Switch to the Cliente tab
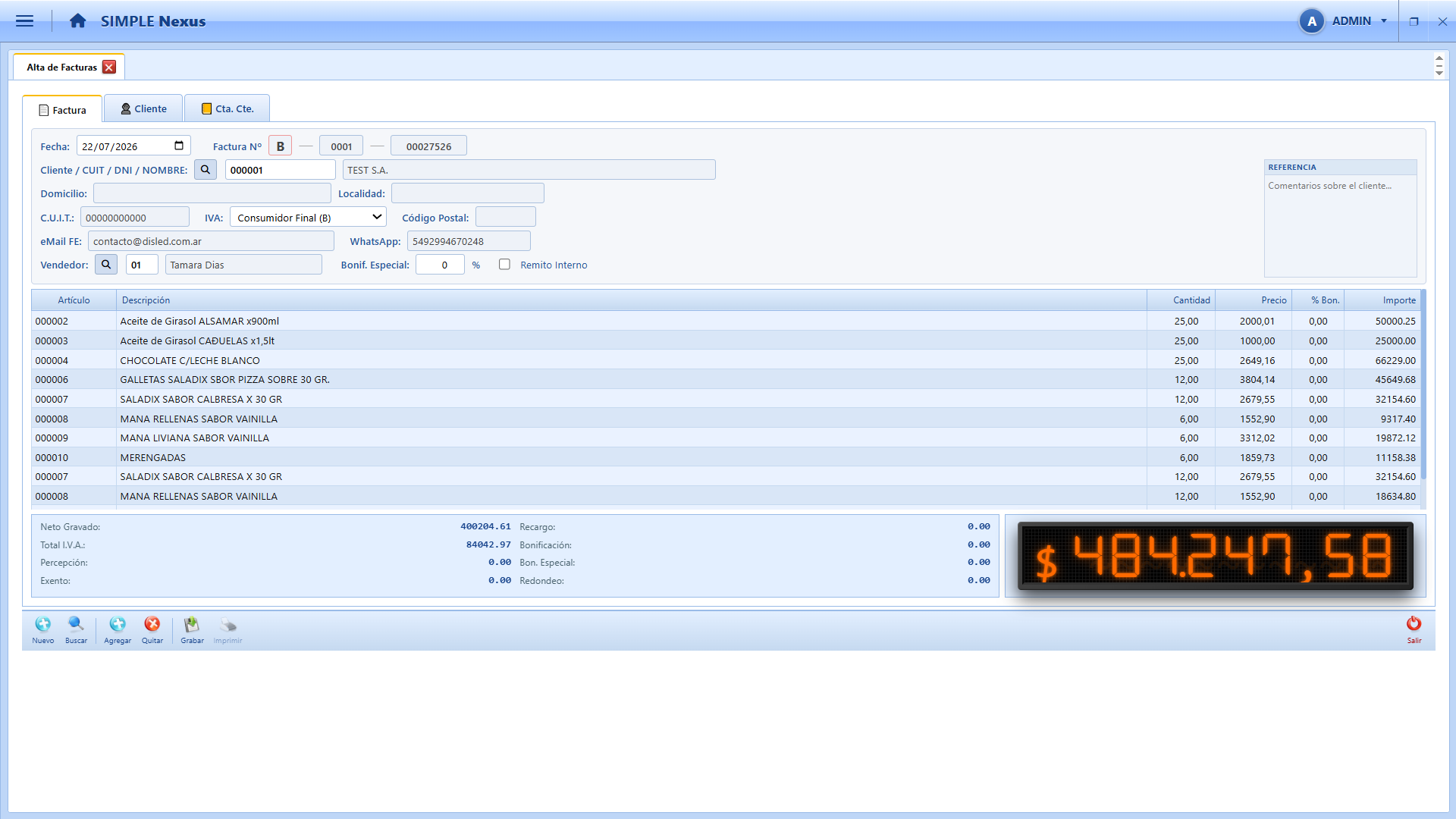 click(x=143, y=108)
